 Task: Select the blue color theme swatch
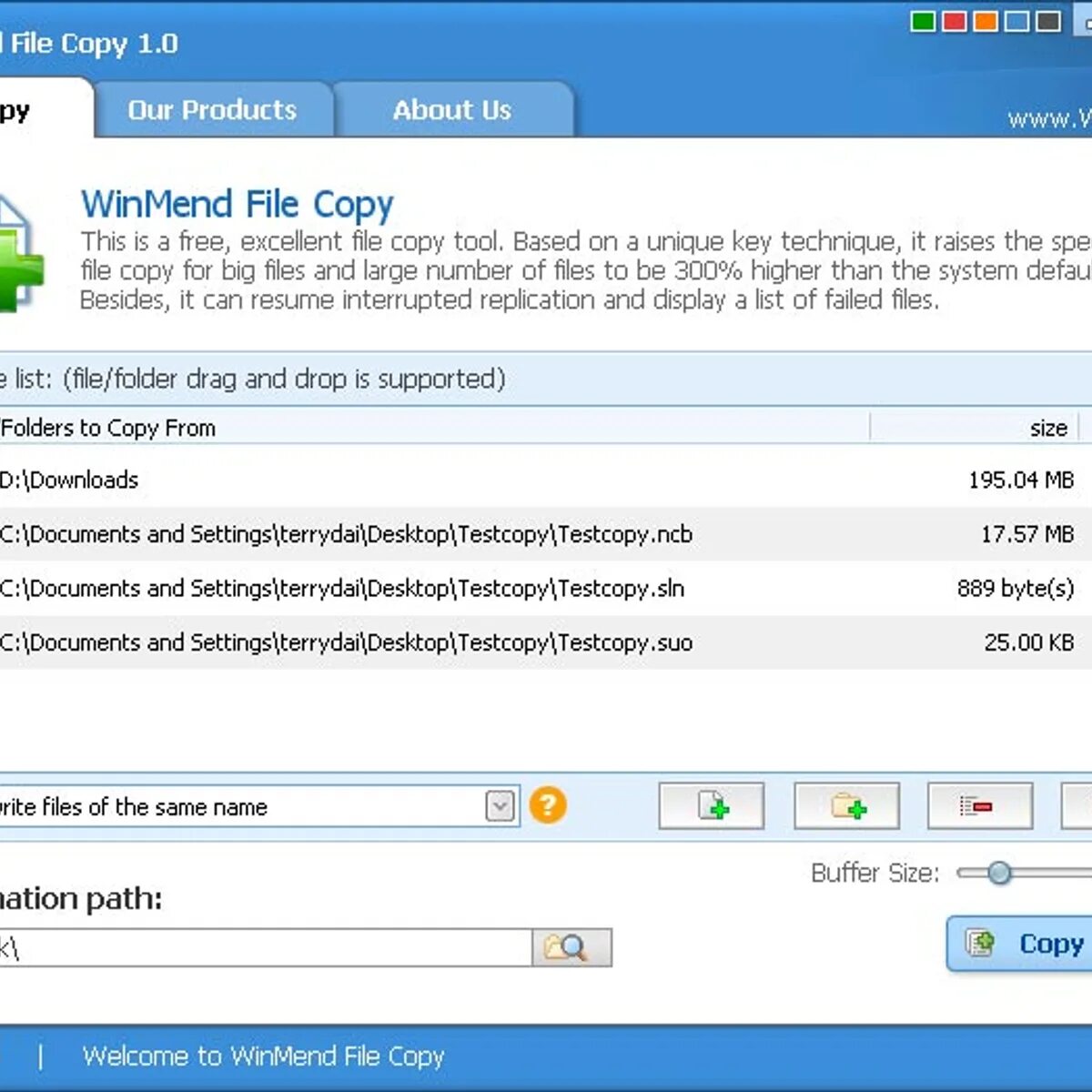pyautogui.click(x=1017, y=21)
